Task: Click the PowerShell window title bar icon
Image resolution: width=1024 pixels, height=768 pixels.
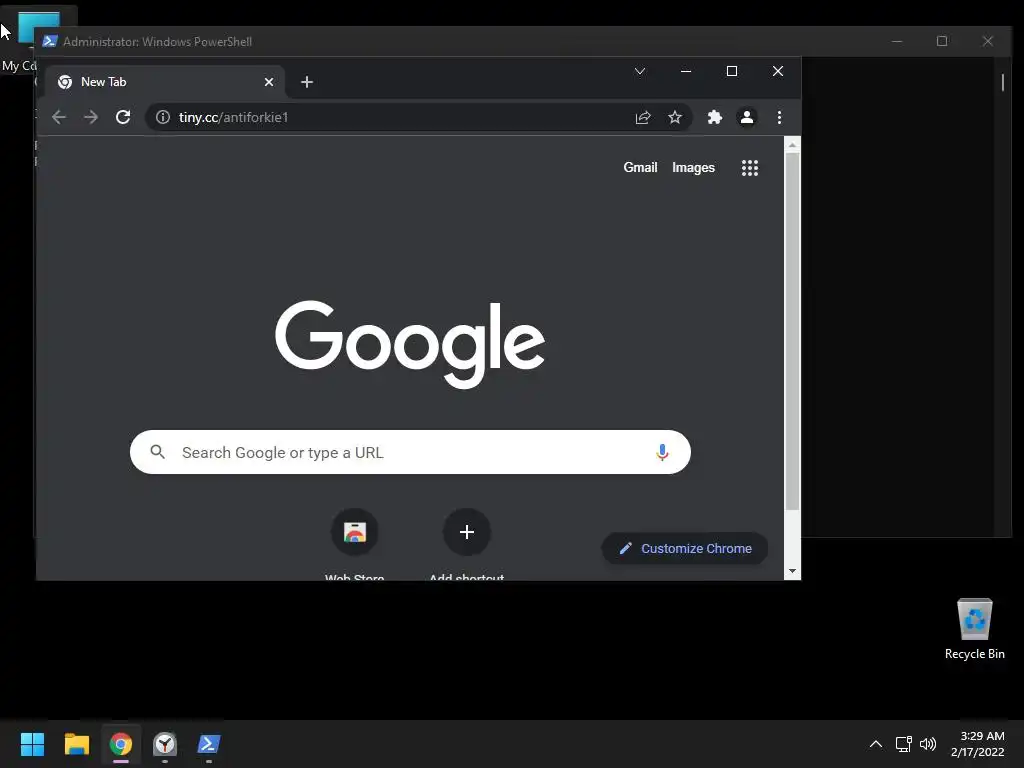Action: coord(49,41)
